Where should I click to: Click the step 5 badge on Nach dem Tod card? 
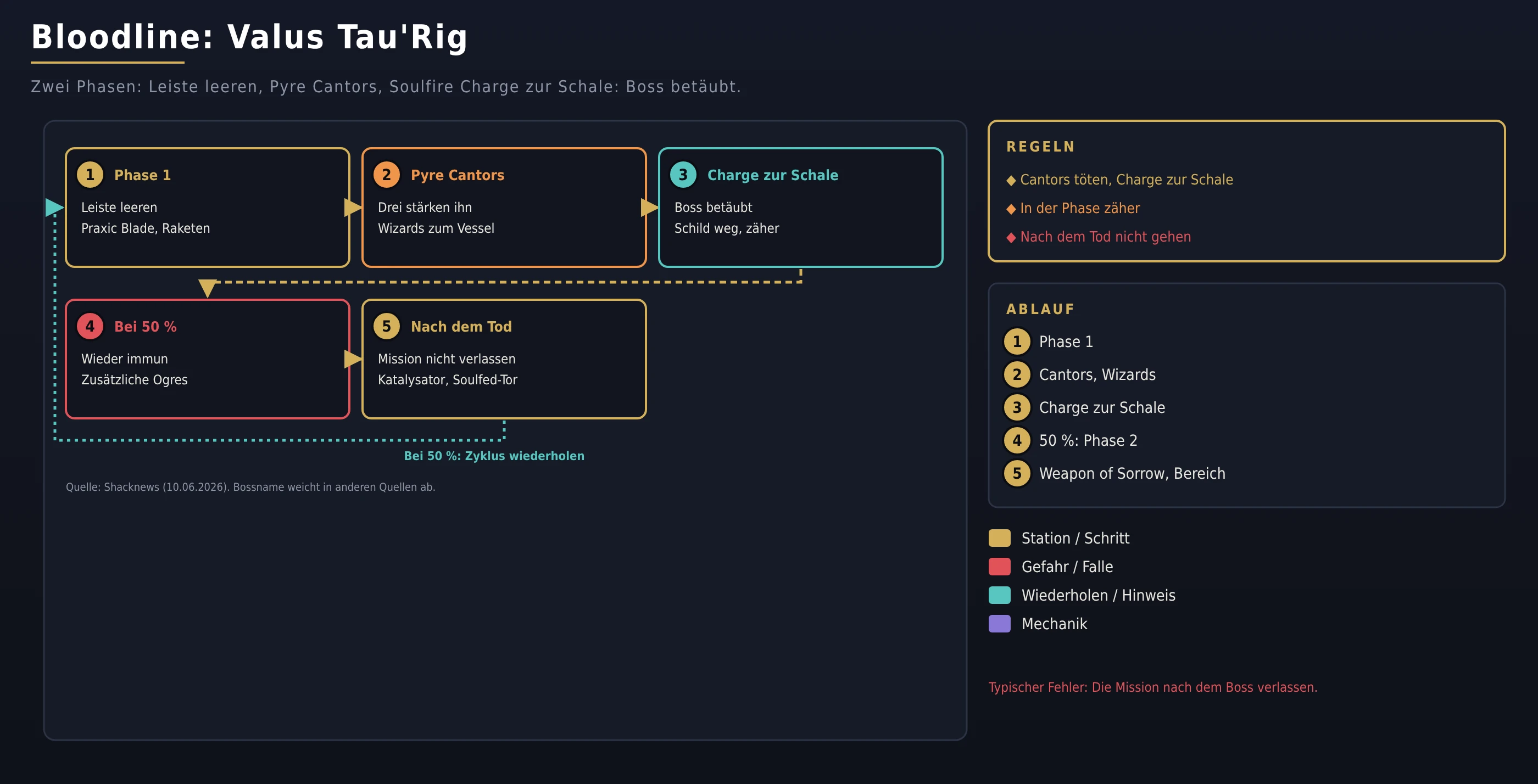[x=386, y=326]
